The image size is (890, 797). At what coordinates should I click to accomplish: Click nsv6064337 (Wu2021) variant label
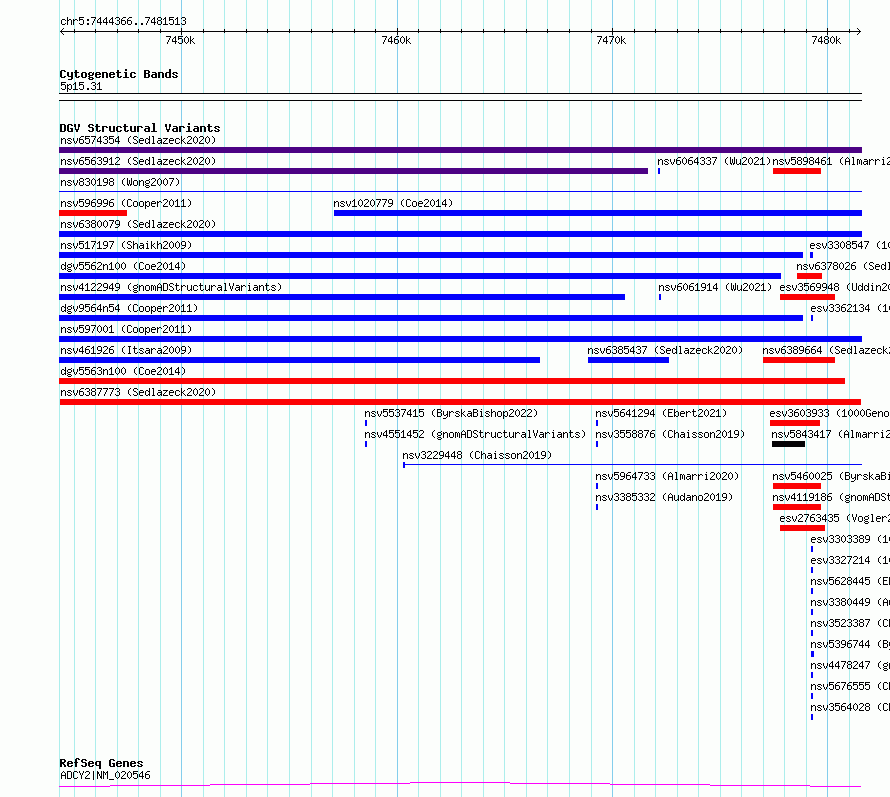point(714,161)
